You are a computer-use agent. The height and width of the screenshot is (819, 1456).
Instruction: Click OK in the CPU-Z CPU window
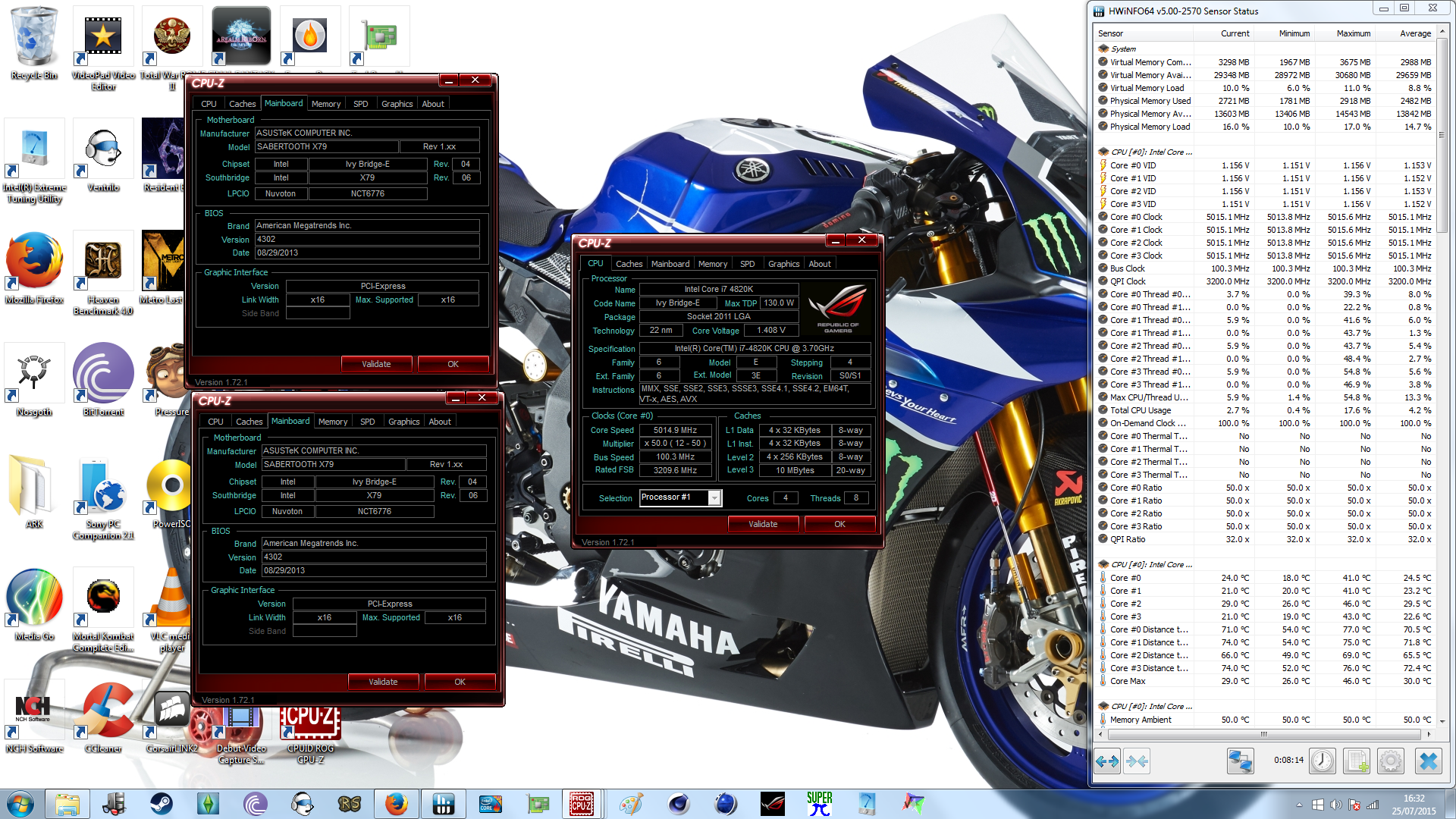(839, 524)
